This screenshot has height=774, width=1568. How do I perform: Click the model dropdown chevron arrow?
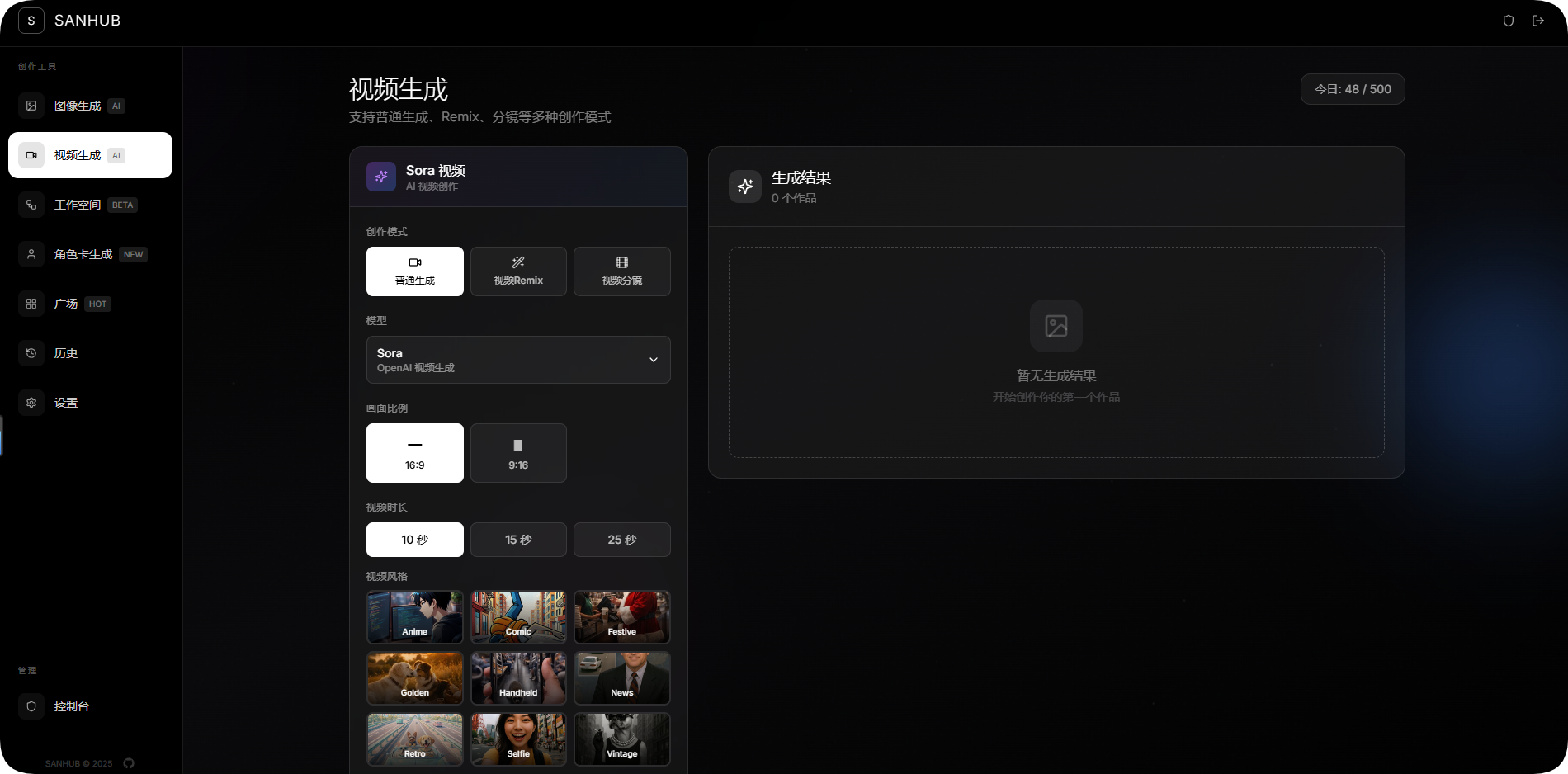pos(654,360)
